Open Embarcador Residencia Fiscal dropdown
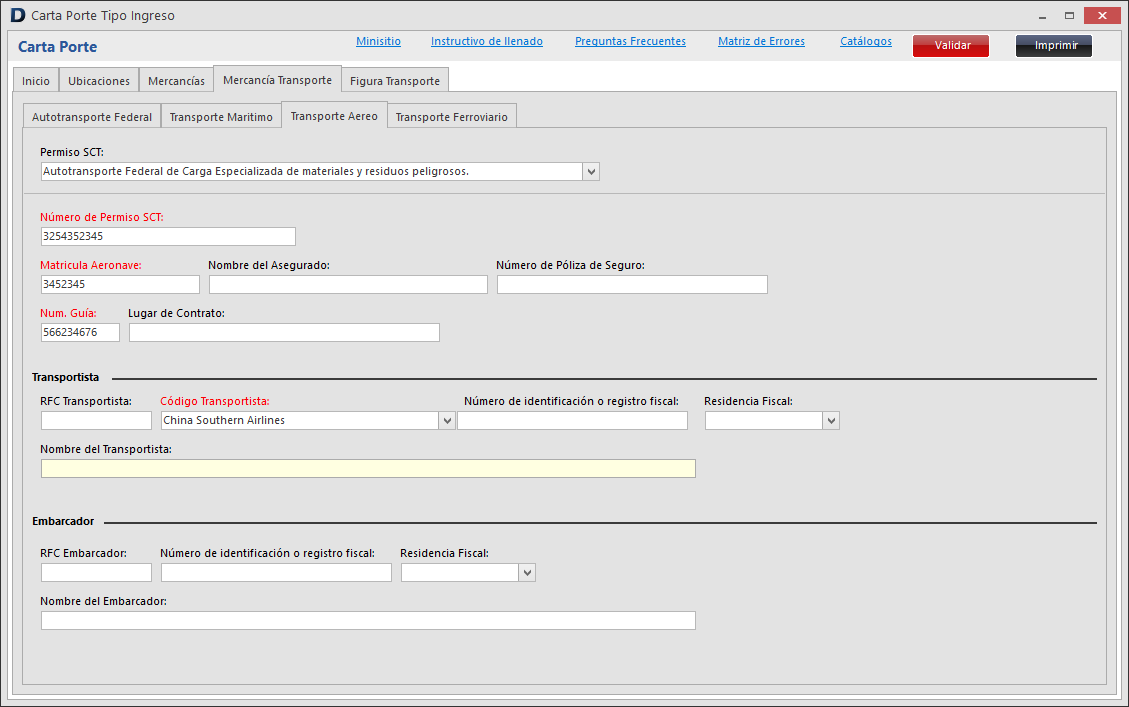Screen dimensions: 1129x707 coord(527,573)
